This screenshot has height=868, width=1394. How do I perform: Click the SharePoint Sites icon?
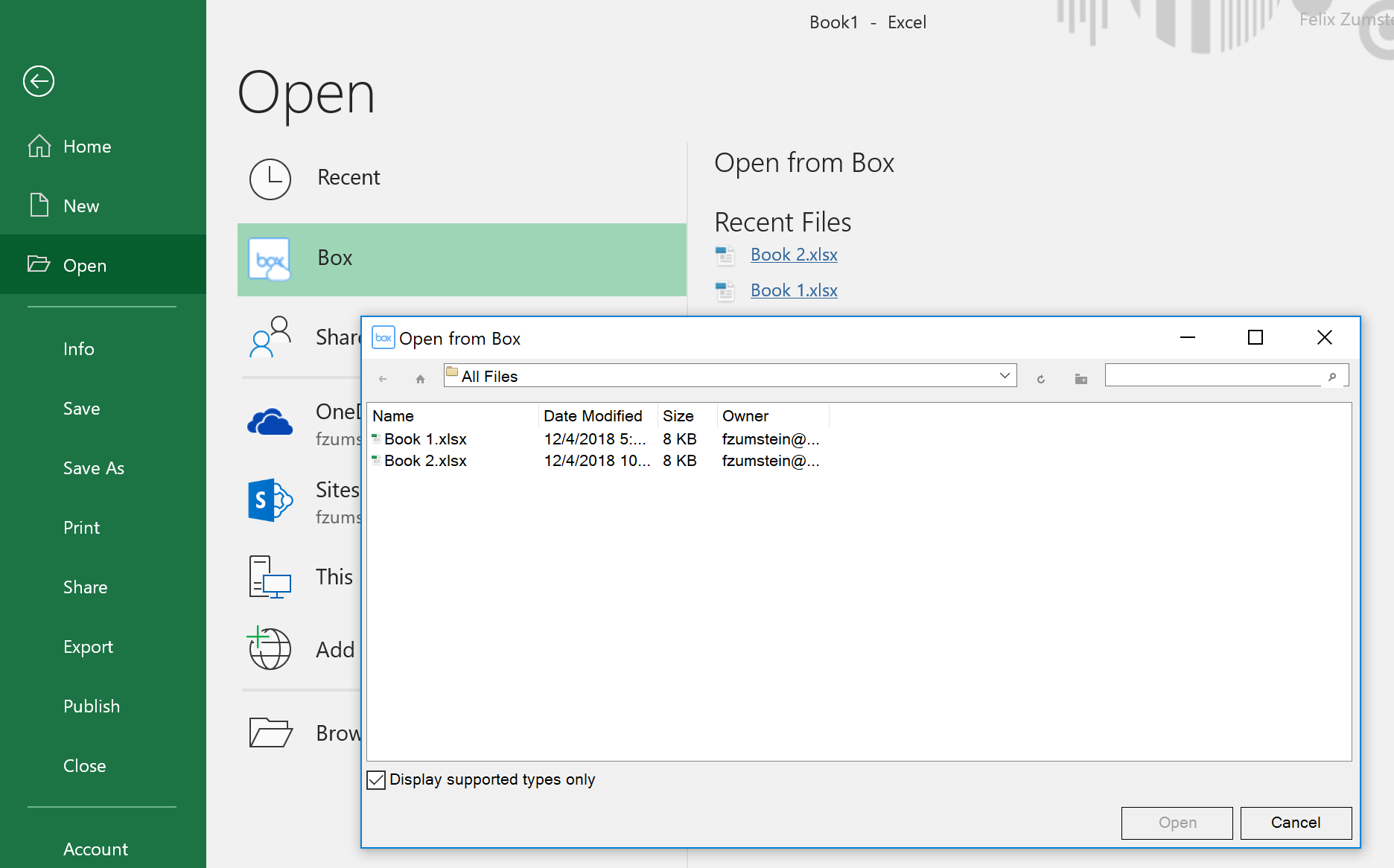(x=270, y=500)
